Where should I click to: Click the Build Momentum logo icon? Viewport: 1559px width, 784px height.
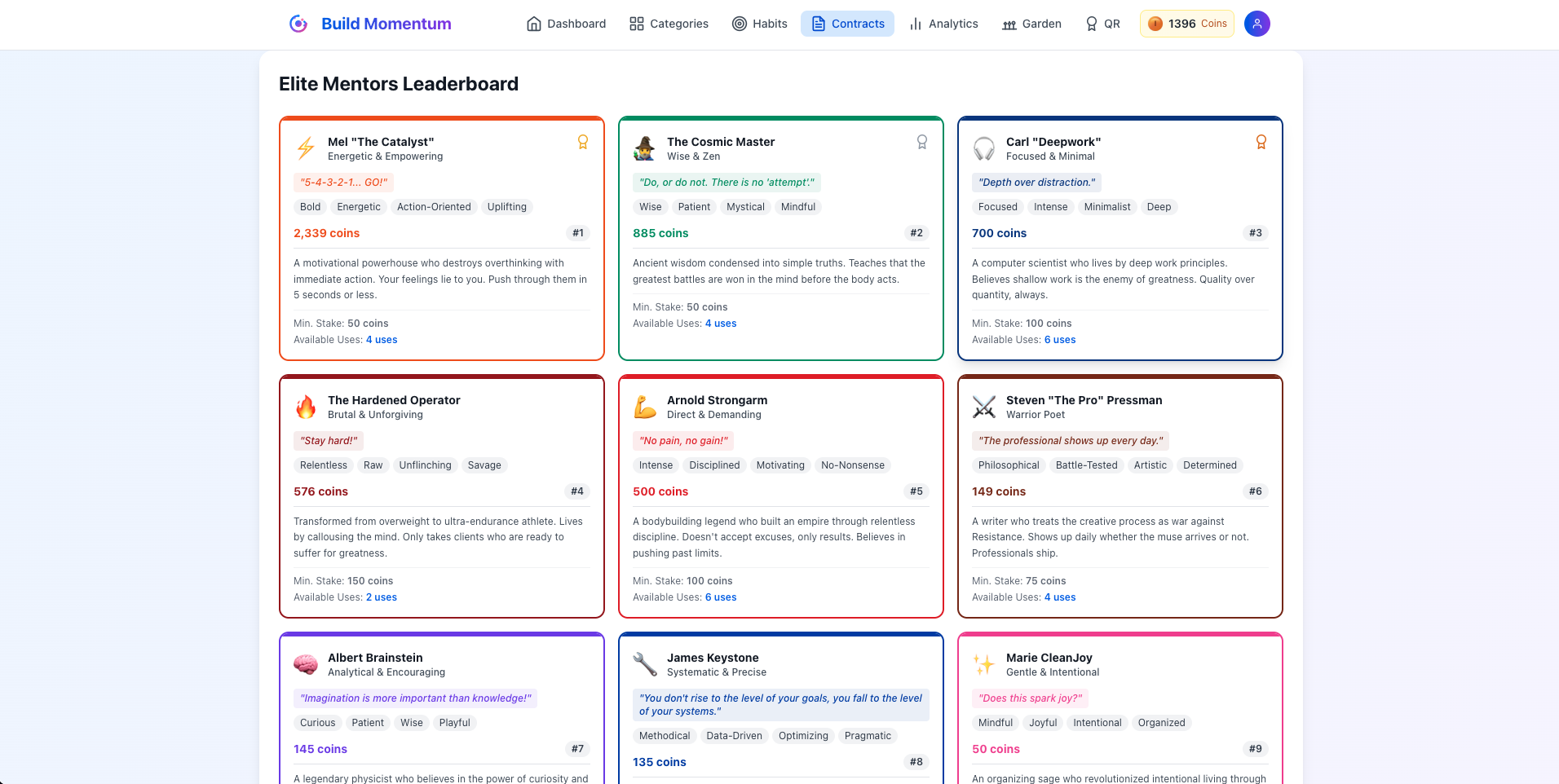pyautogui.click(x=298, y=24)
